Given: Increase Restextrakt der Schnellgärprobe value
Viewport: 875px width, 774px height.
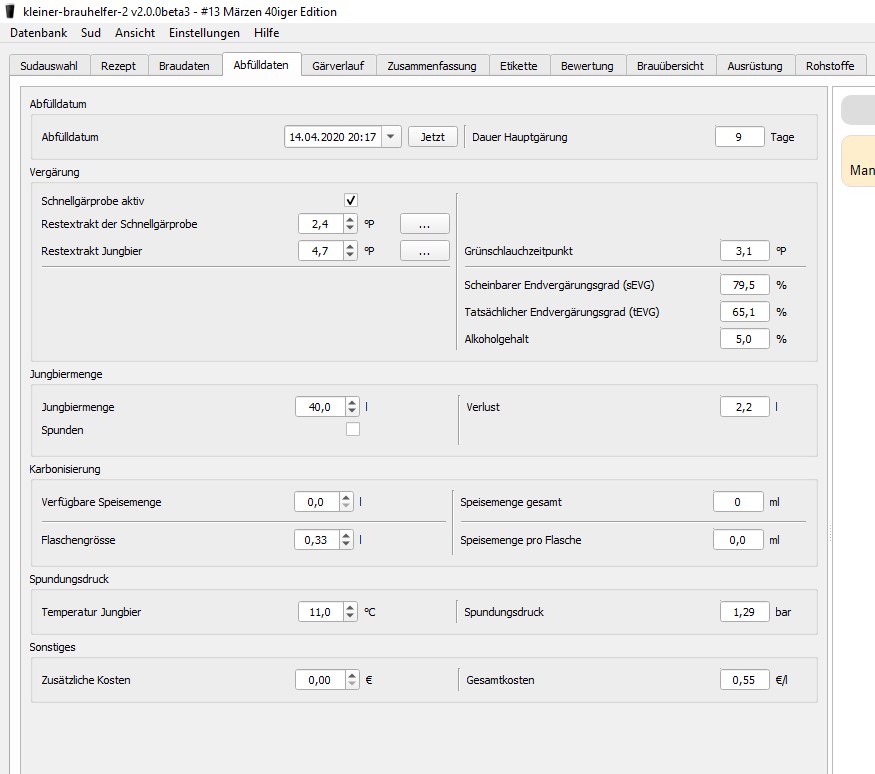Looking at the screenshot, I should 350,219.
